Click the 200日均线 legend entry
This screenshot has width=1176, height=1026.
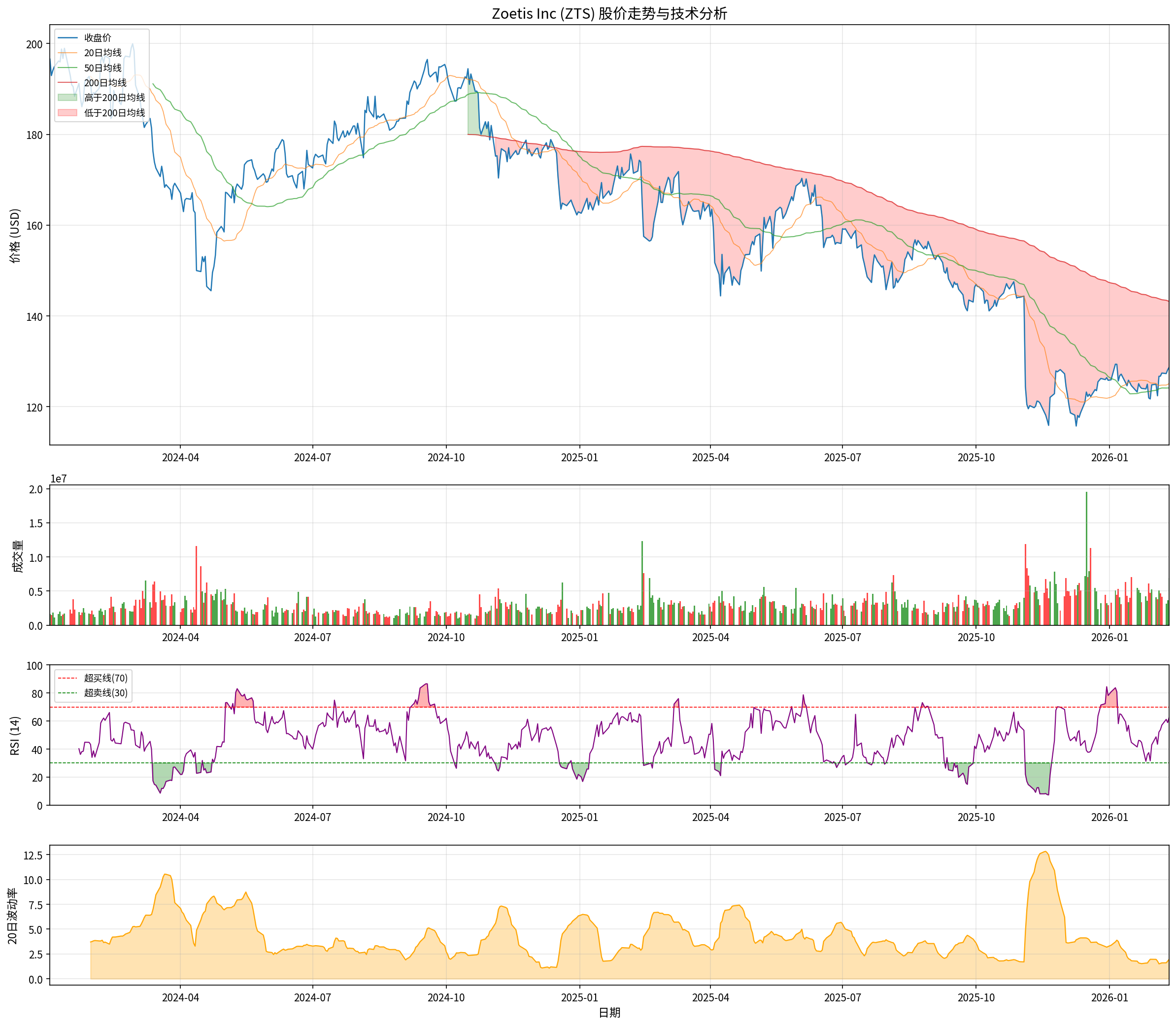(105, 83)
